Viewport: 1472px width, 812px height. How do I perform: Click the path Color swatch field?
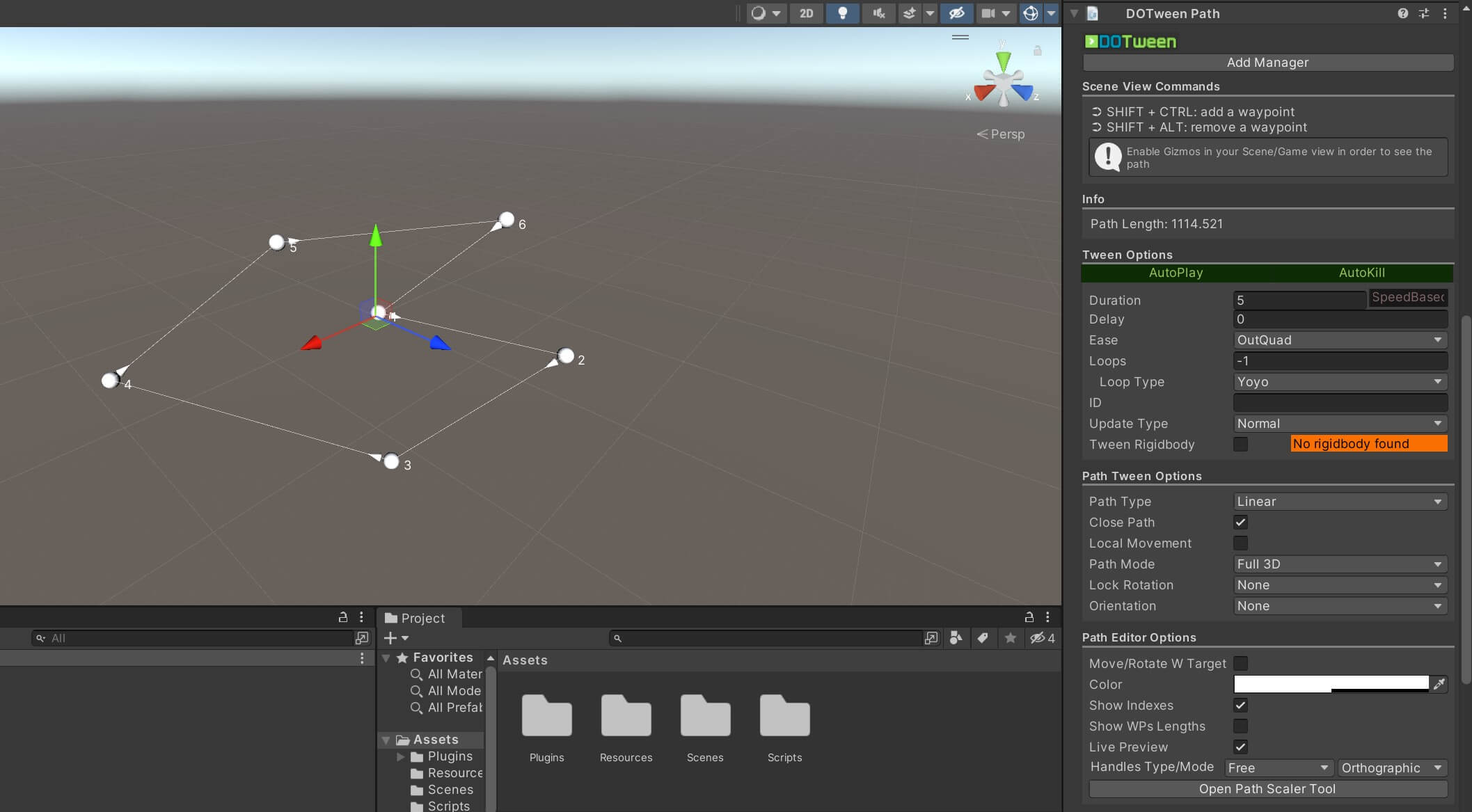1331,684
